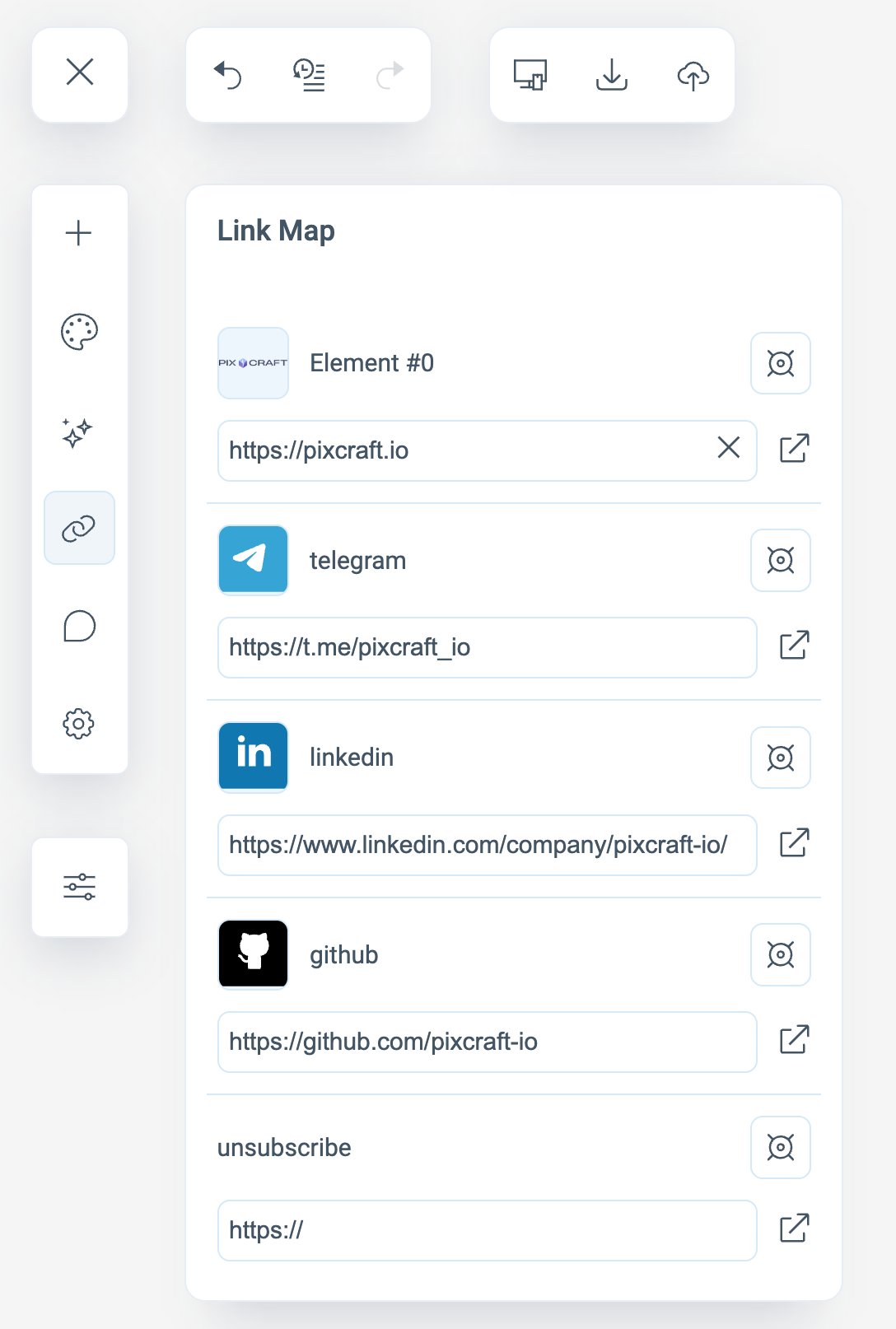Open the GitHub URL externally
This screenshot has height=1329, width=896.
[794, 1040]
